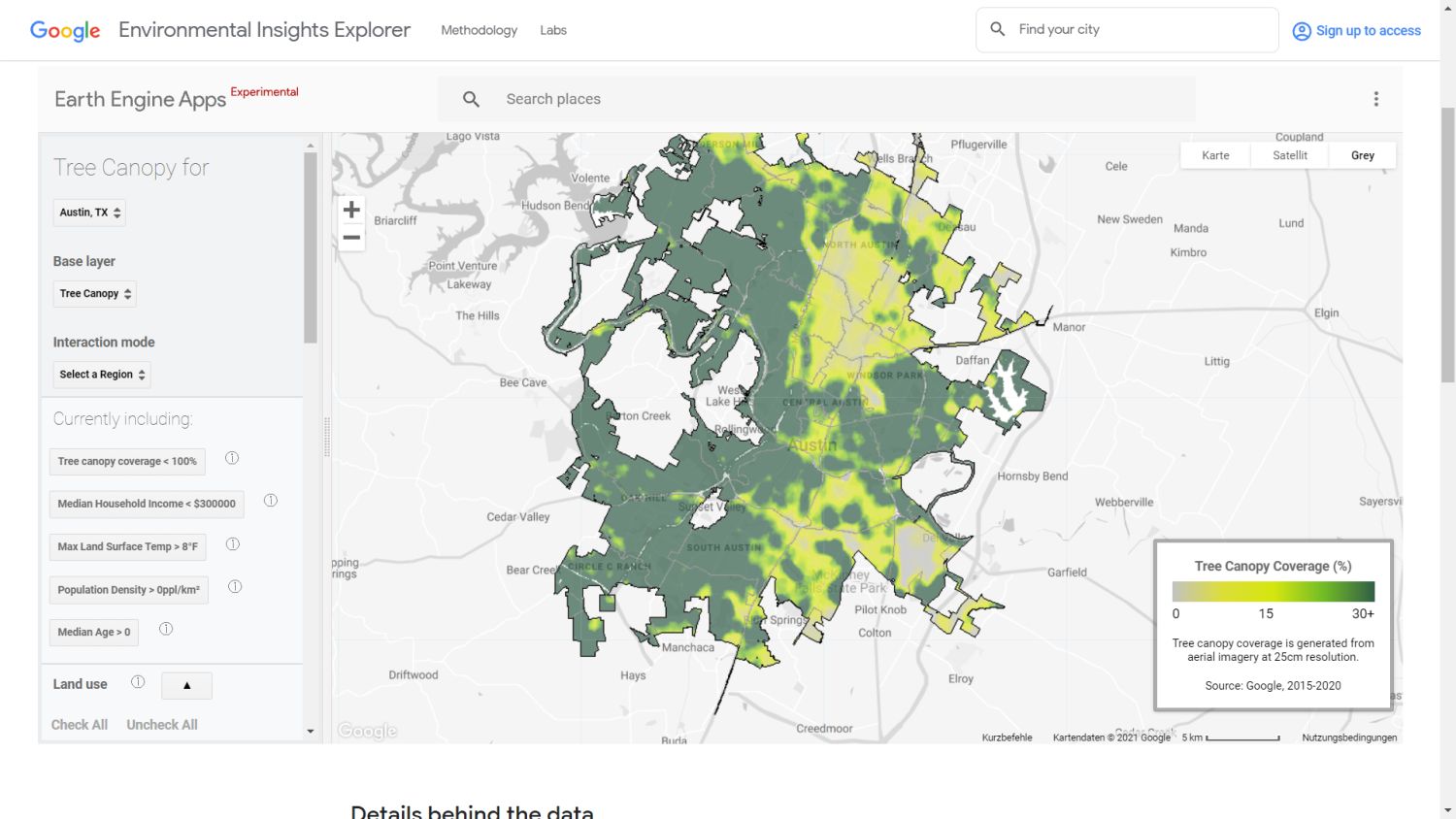Click the Earth Engine search magnifier icon

(x=471, y=99)
